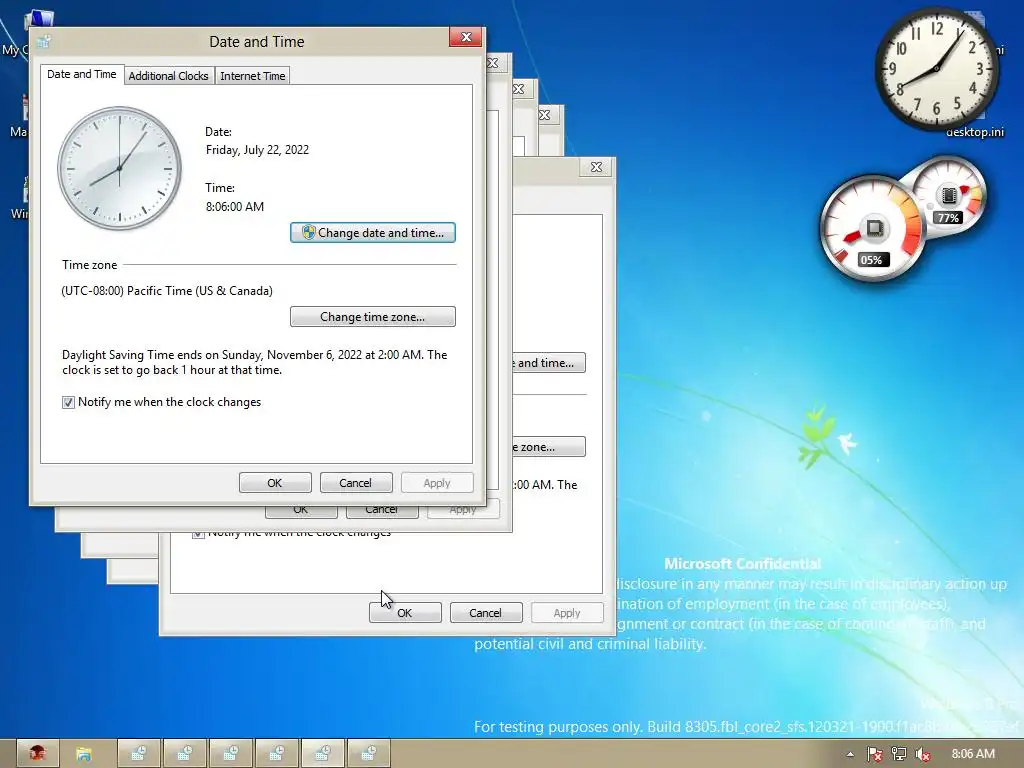Click partly hidden 'zone...' button in rear window

(549, 447)
